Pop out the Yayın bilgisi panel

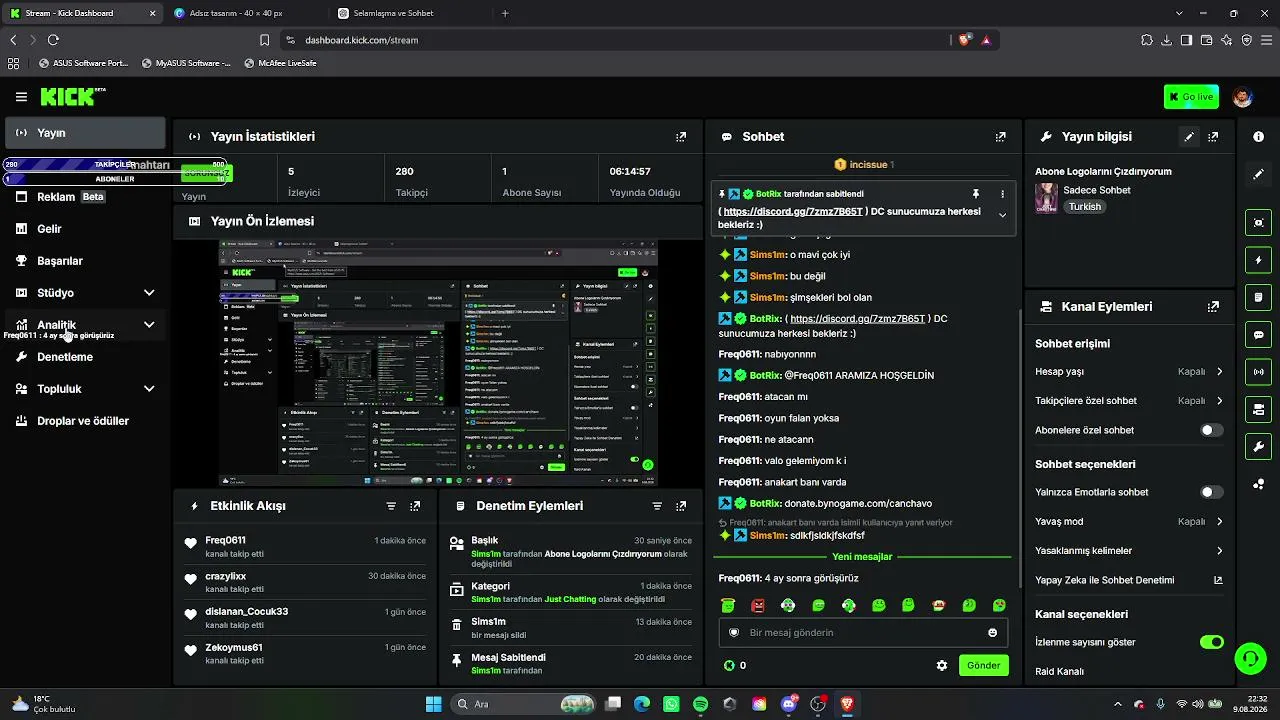click(x=1213, y=137)
